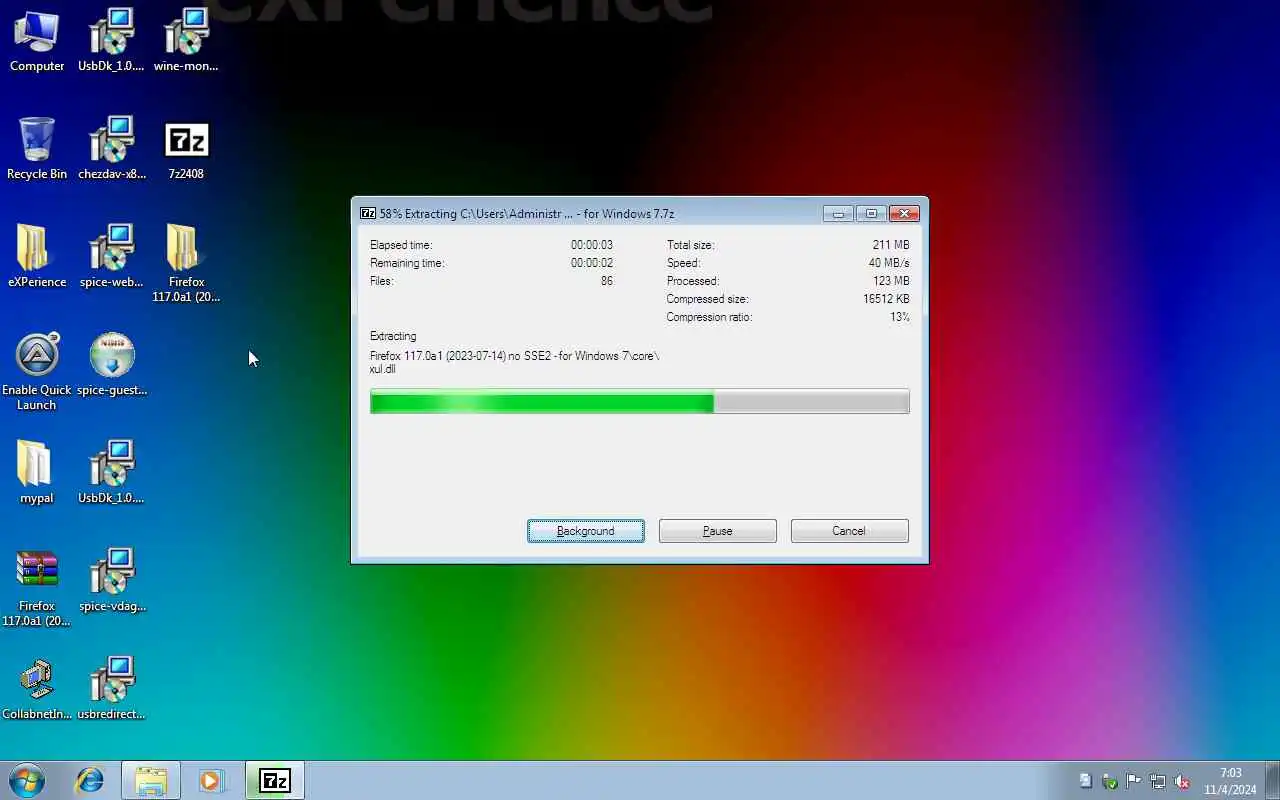Minimize the 7-Zip extracting dialog
The width and height of the screenshot is (1280, 800).
(838, 213)
